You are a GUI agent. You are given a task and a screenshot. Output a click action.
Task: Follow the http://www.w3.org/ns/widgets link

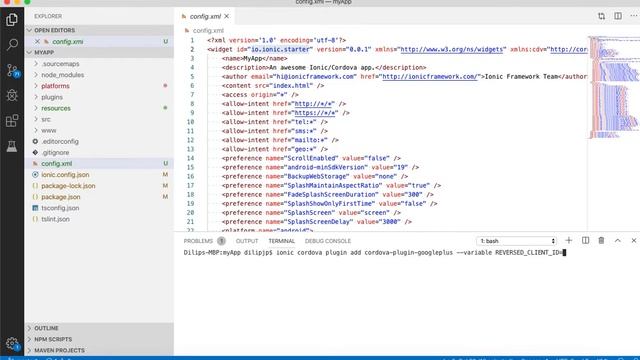pyautogui.click(x=451, y=49)
